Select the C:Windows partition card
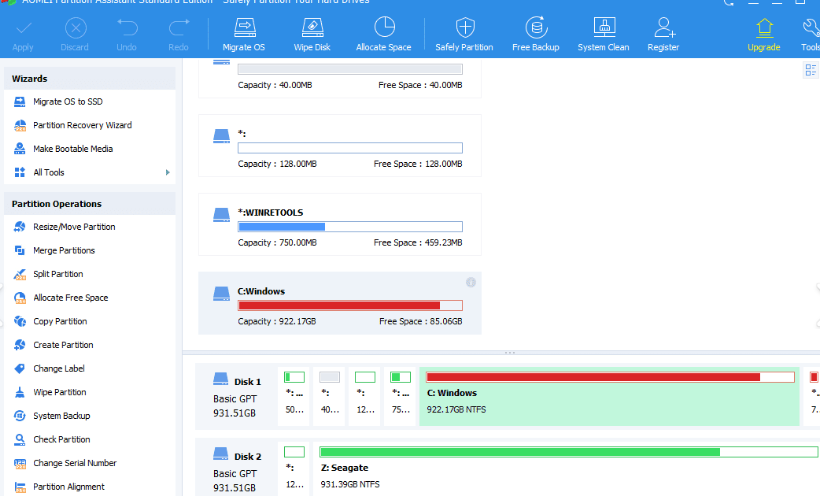 point(339,303)
